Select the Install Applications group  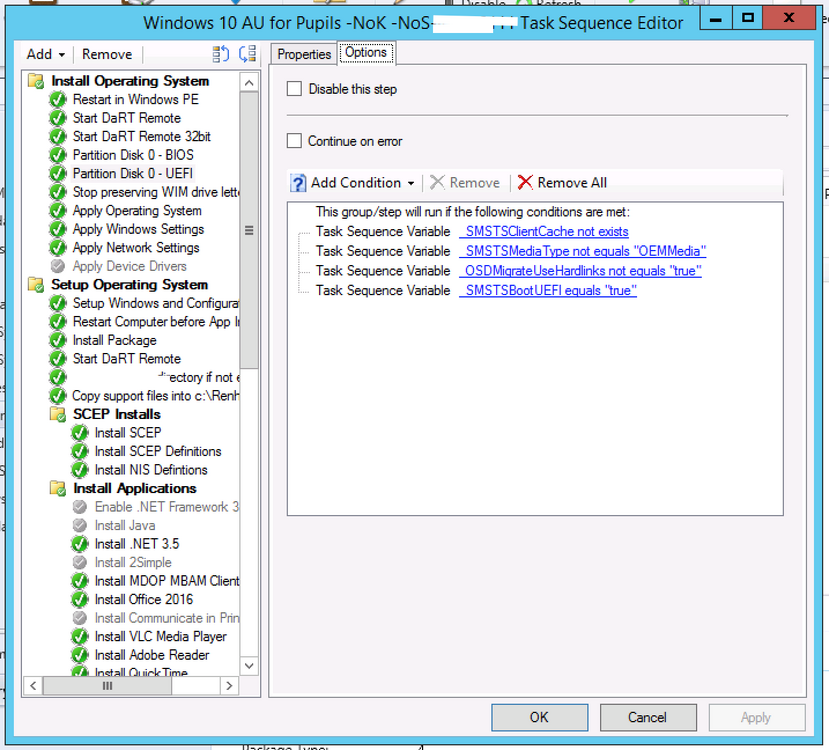[135, 488]
